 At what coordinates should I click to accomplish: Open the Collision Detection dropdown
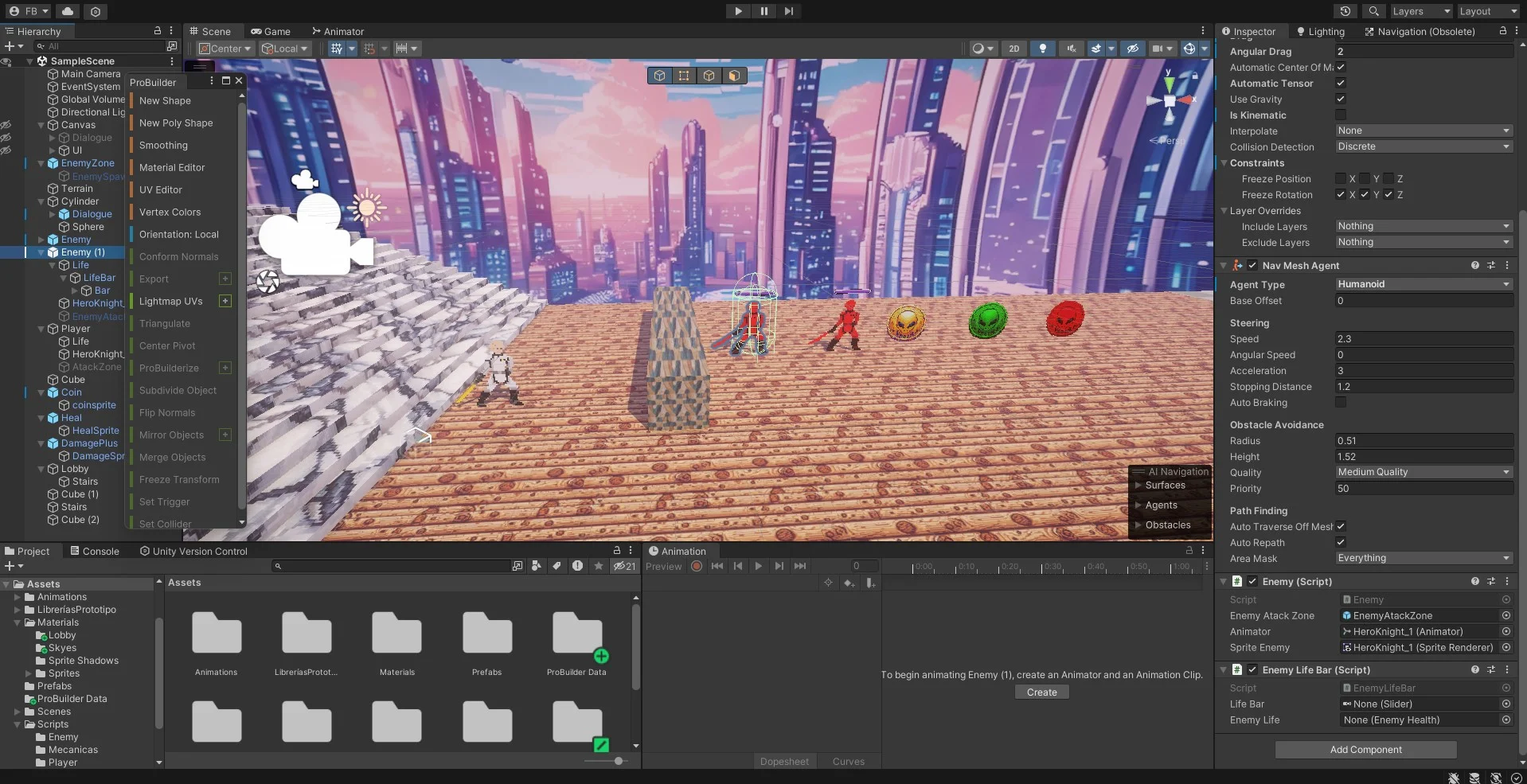tap(1424, 146)
